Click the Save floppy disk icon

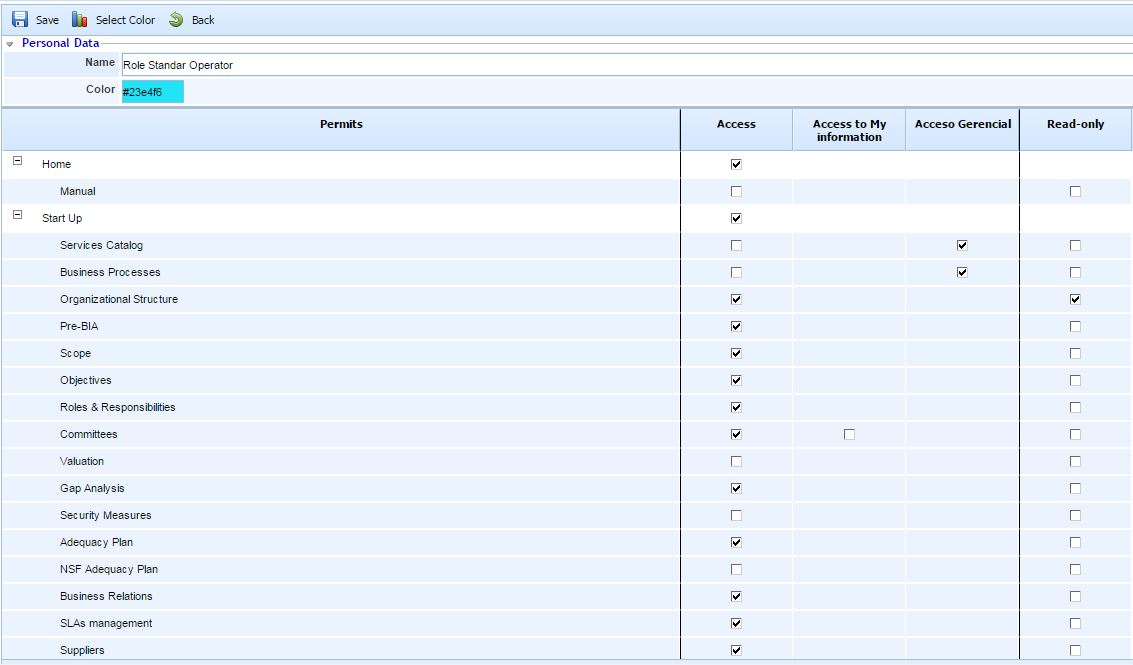pyautogui.click(x=20, y=20)
